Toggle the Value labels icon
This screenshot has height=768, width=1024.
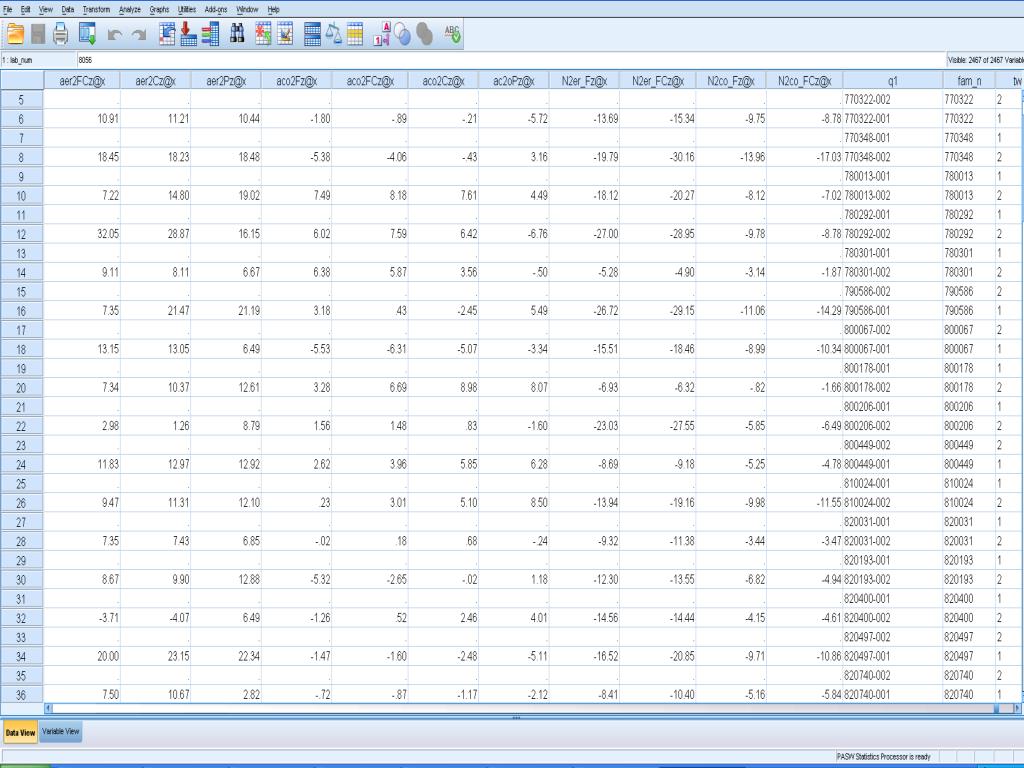(381, 34)
